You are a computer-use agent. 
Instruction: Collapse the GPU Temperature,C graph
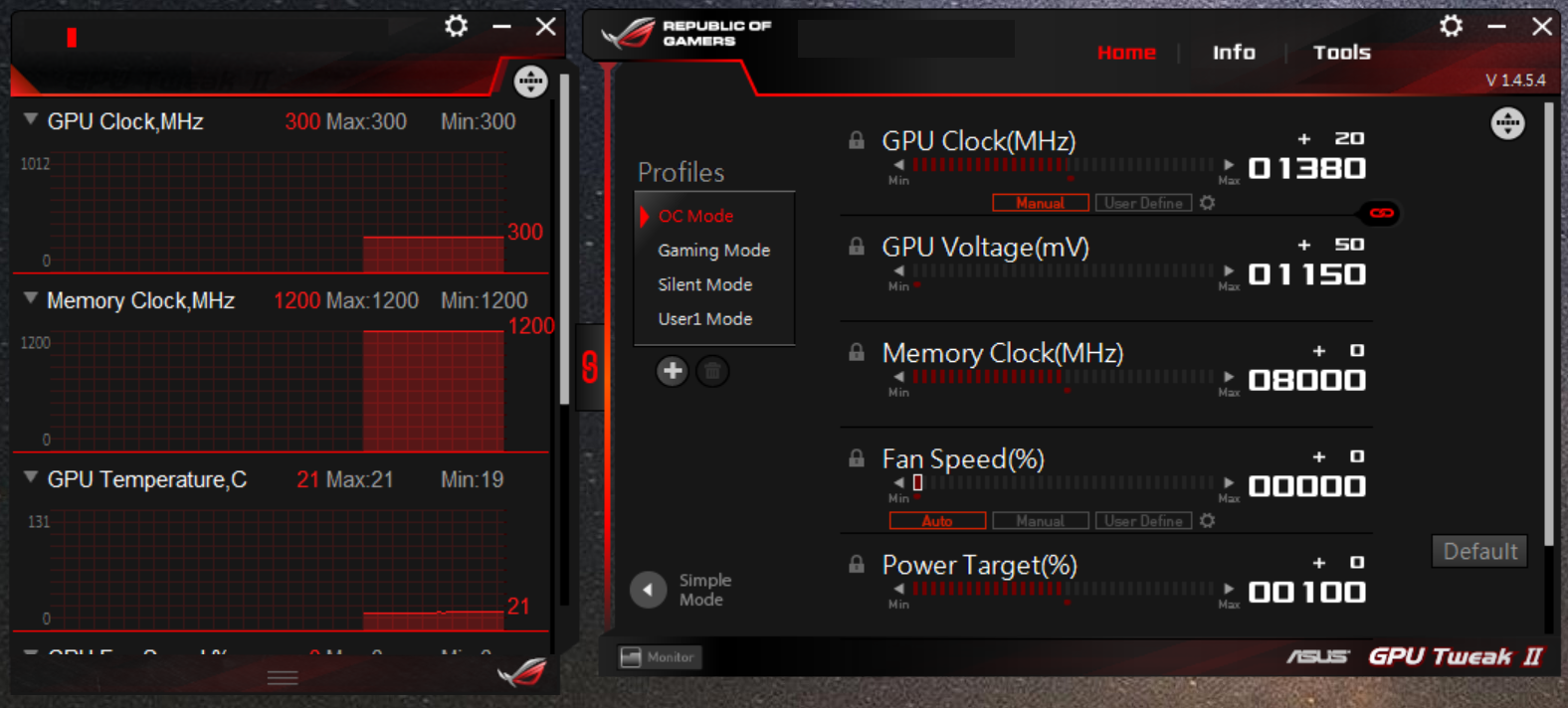pyautogui.click(x=31, y=477)
